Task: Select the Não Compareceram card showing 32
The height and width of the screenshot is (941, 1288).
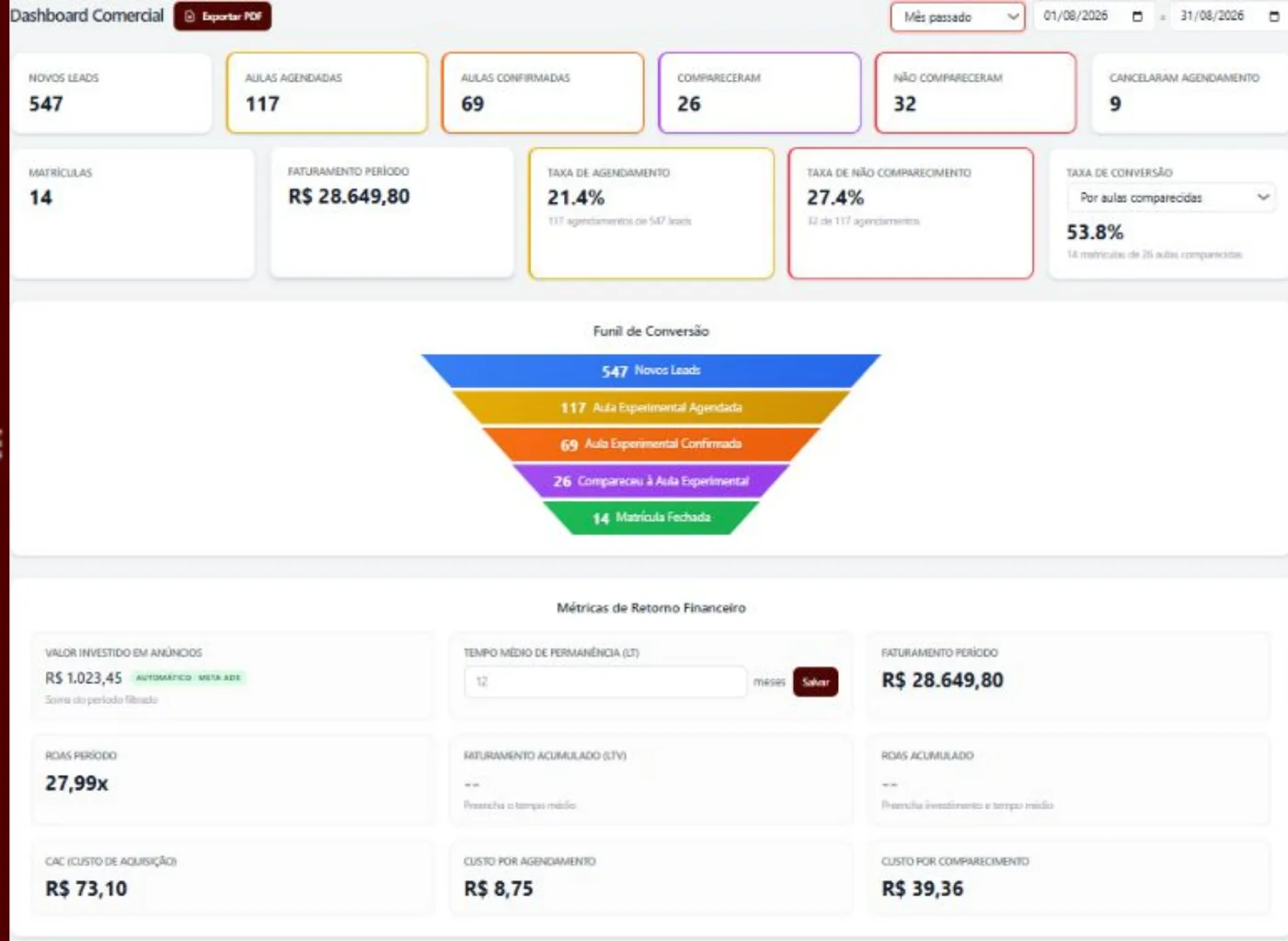Action: click(x=975, y=93)
